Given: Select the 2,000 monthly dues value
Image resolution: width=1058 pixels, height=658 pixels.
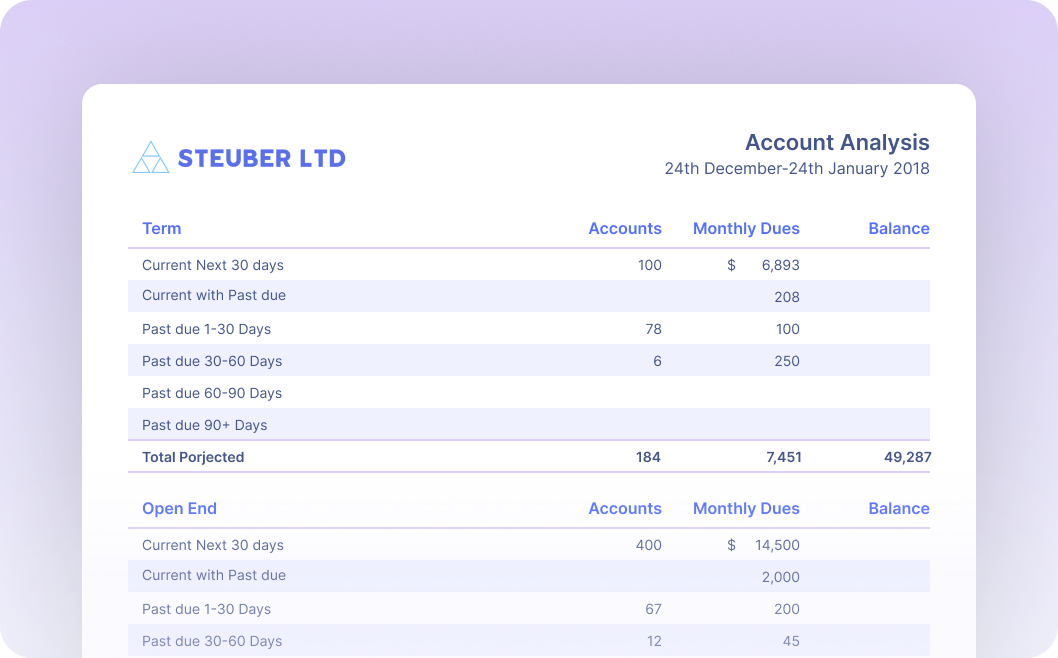Looking at the screenshot, I should coord(780,577).
